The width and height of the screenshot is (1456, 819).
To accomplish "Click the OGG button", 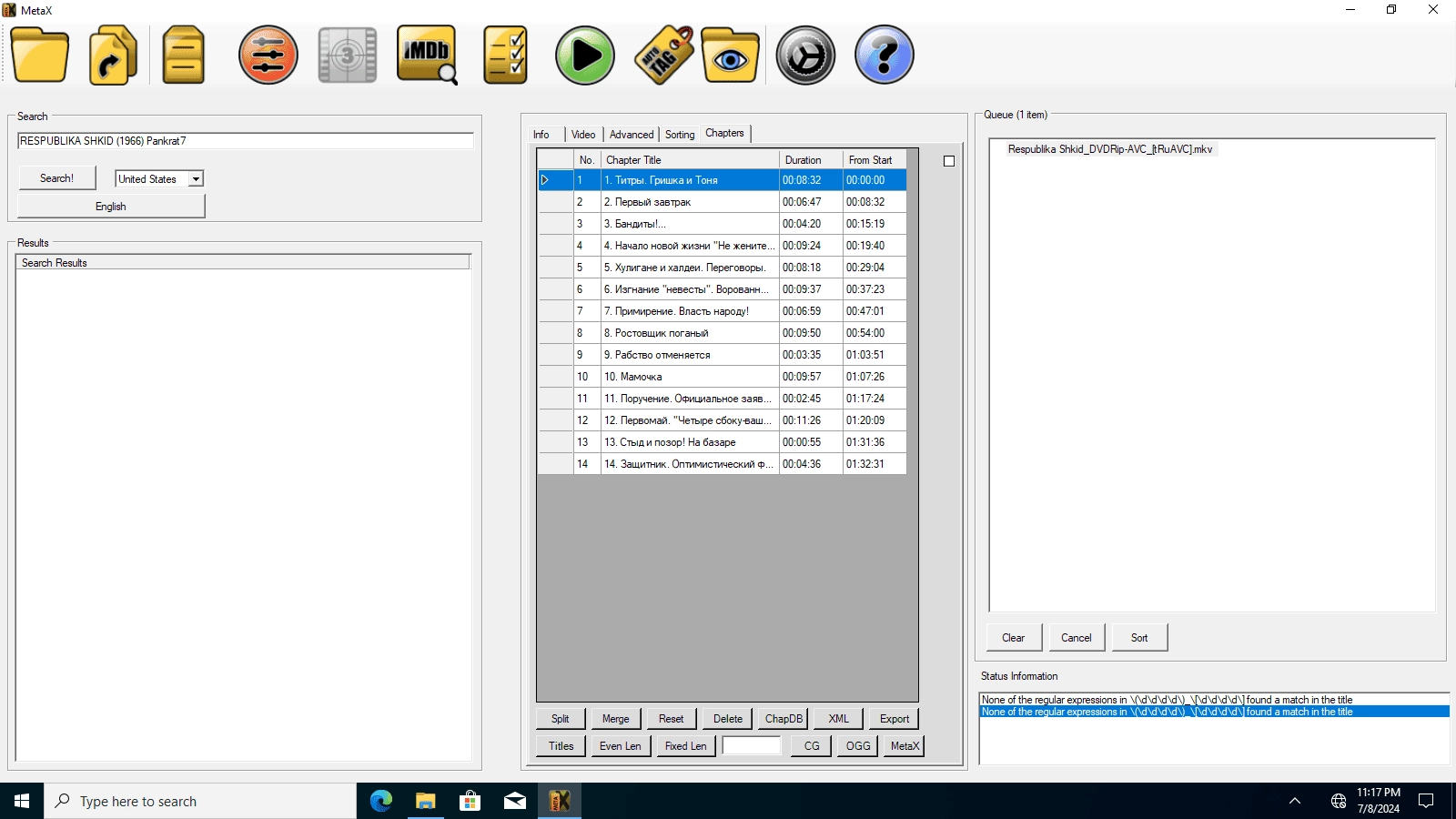I will click(858, 746).
